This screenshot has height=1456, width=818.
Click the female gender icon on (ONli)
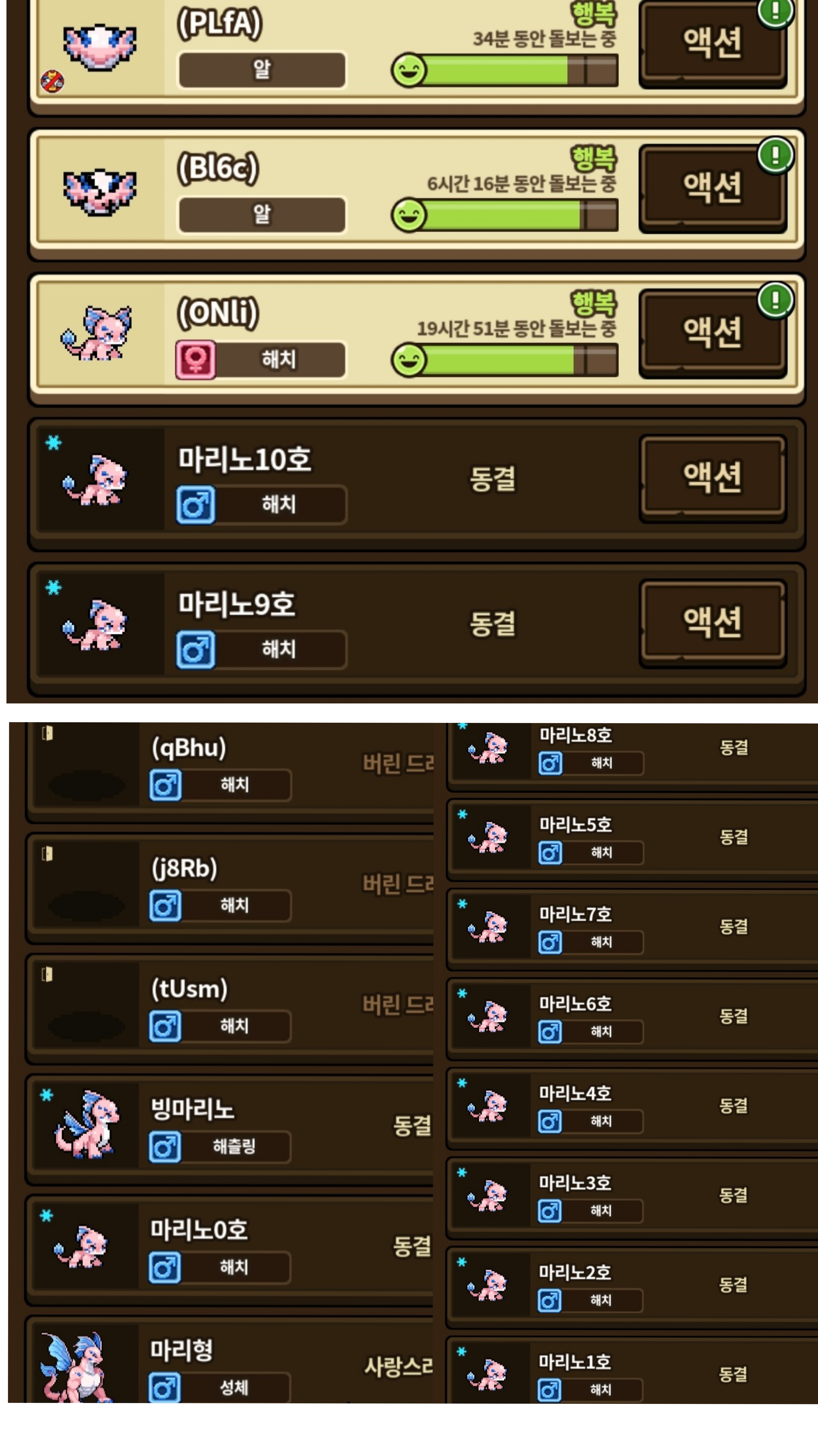[x=196, y=360]
